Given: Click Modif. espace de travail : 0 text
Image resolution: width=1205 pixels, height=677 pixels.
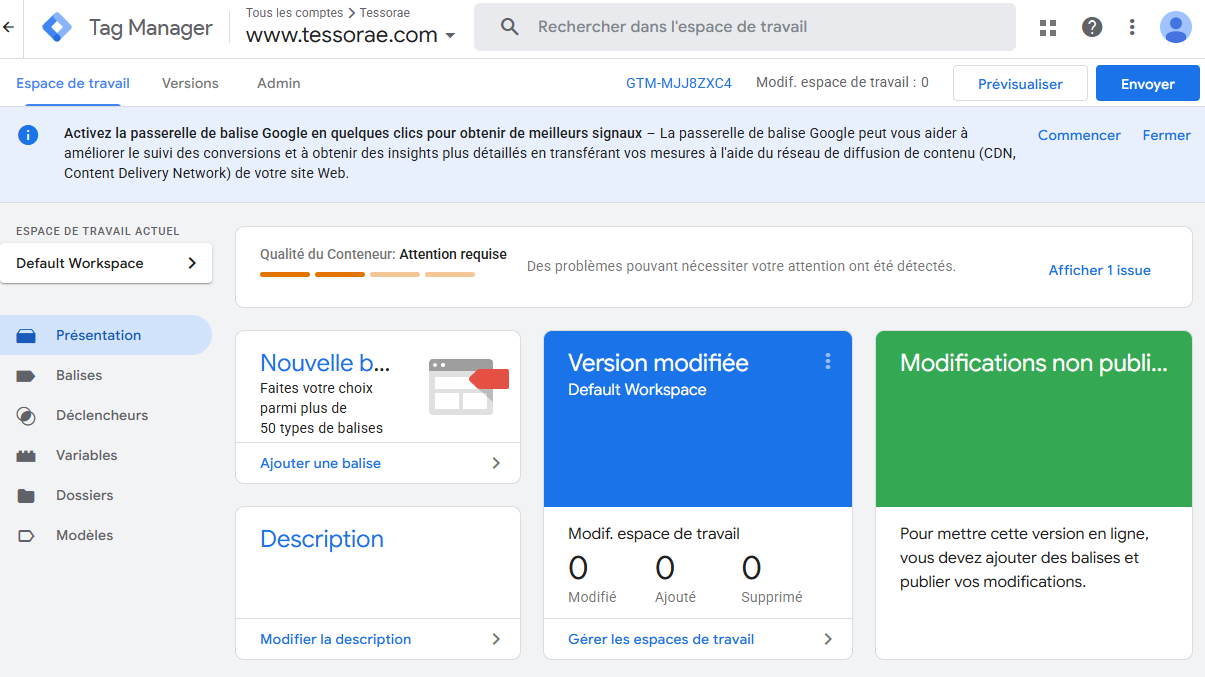Looking at the screenshot, I should coord(842,83).
